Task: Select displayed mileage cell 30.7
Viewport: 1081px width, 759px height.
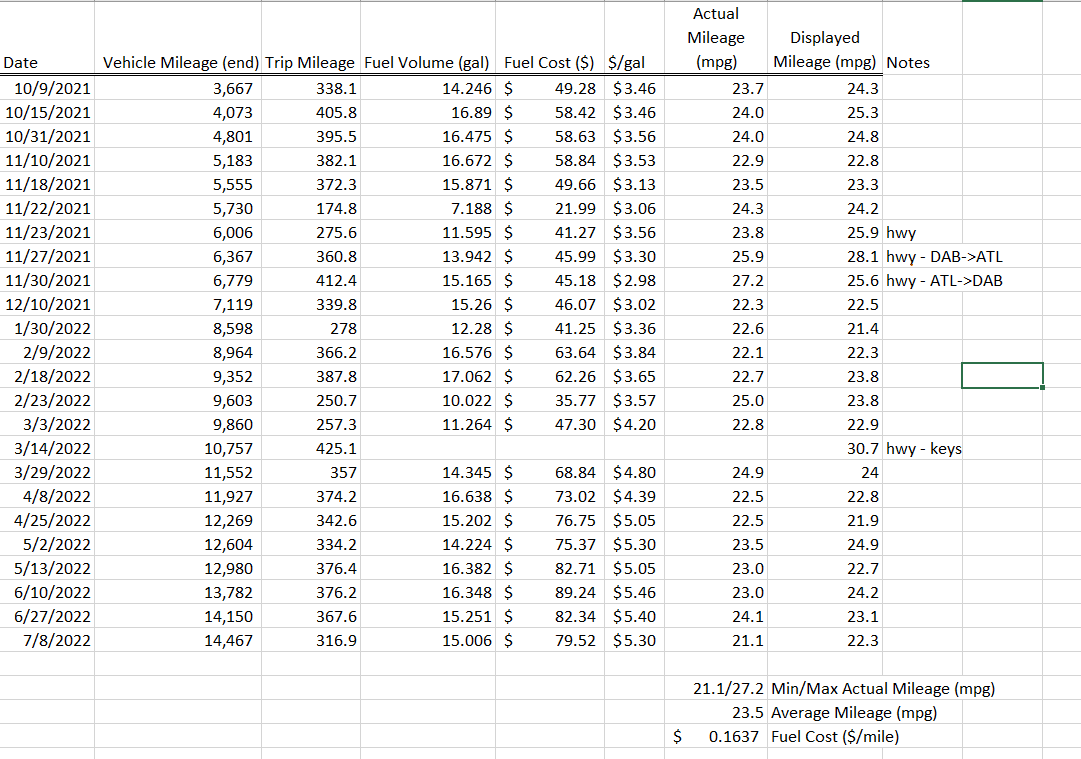Action: 825,448
